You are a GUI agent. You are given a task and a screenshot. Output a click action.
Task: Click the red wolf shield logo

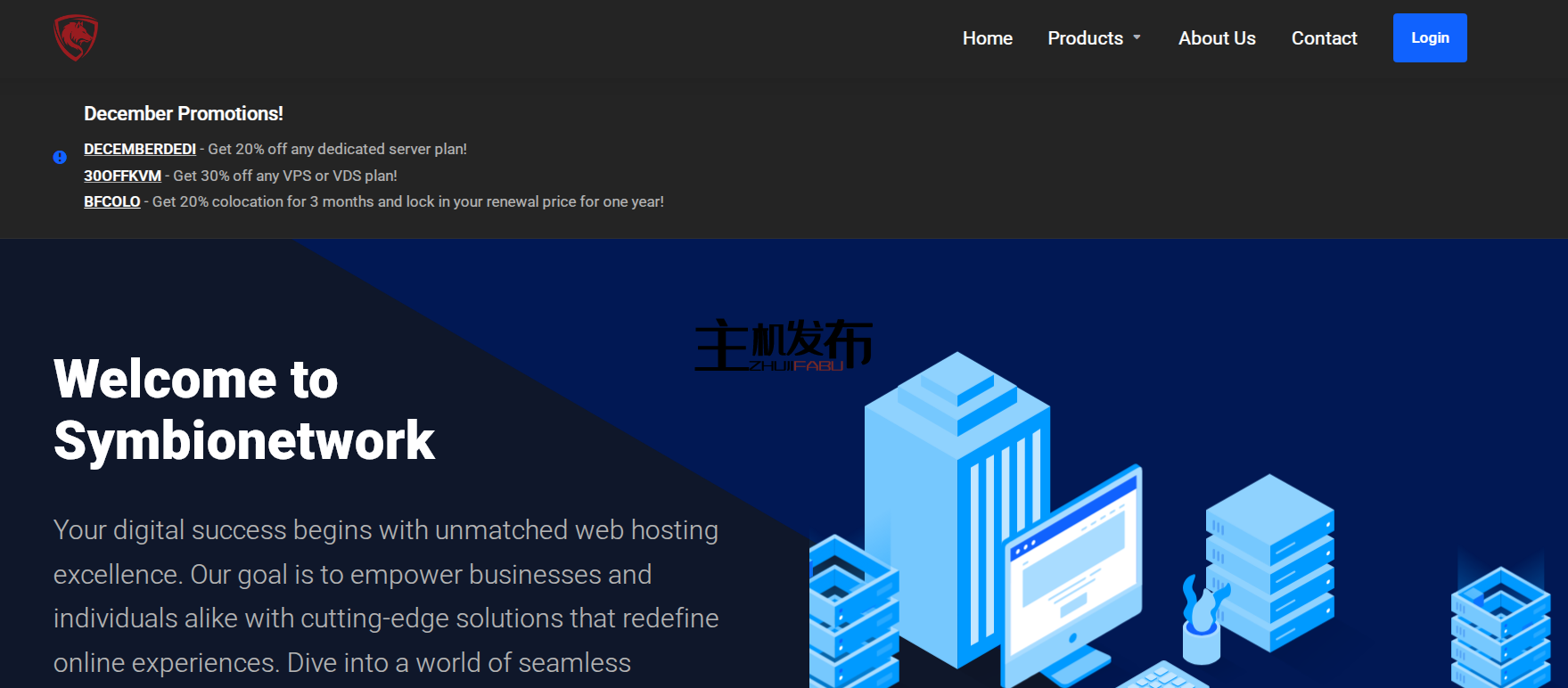[x=76, y=38]
